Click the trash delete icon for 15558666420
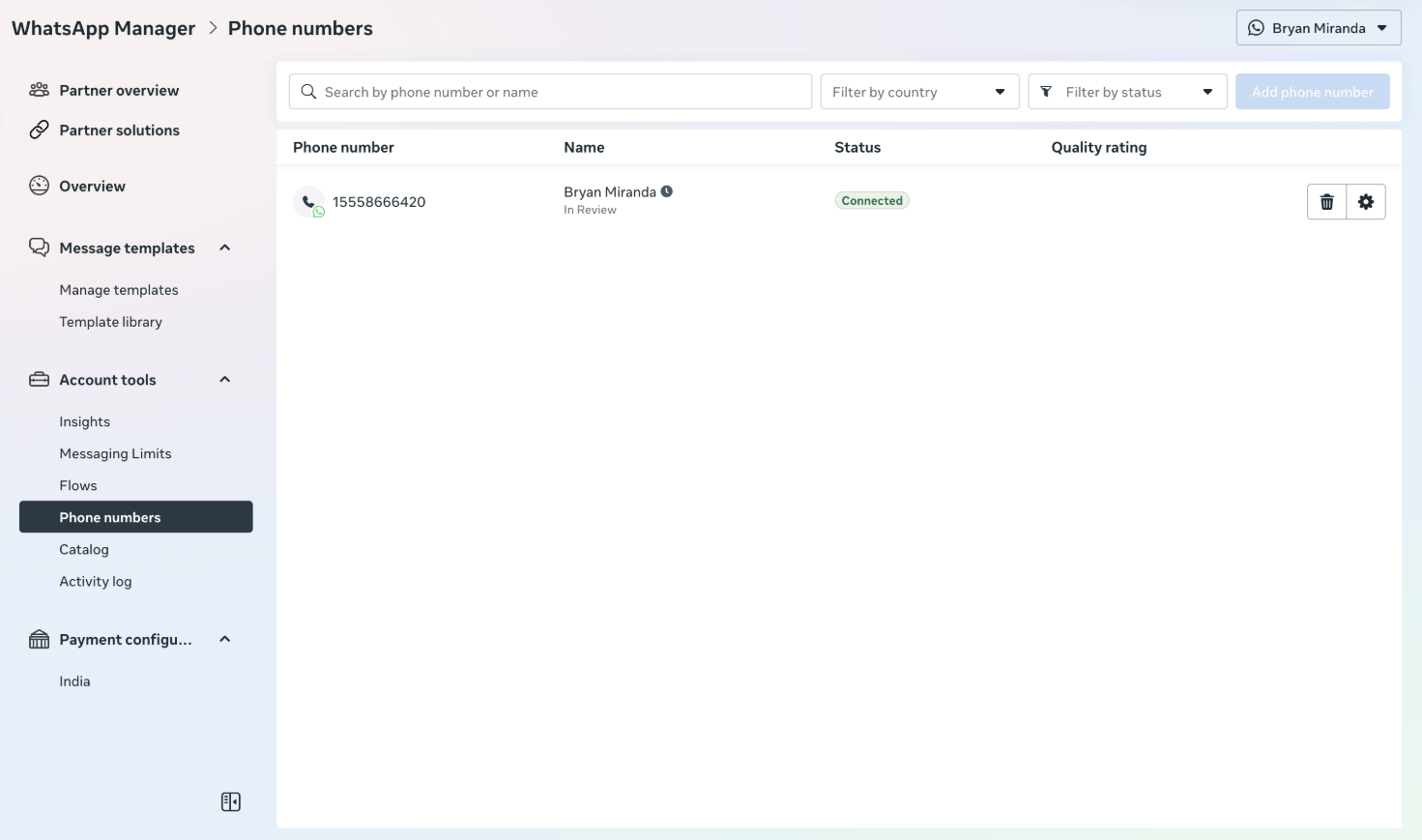The height and width of the screenshot is (840, 1422). pos(1326,202)
